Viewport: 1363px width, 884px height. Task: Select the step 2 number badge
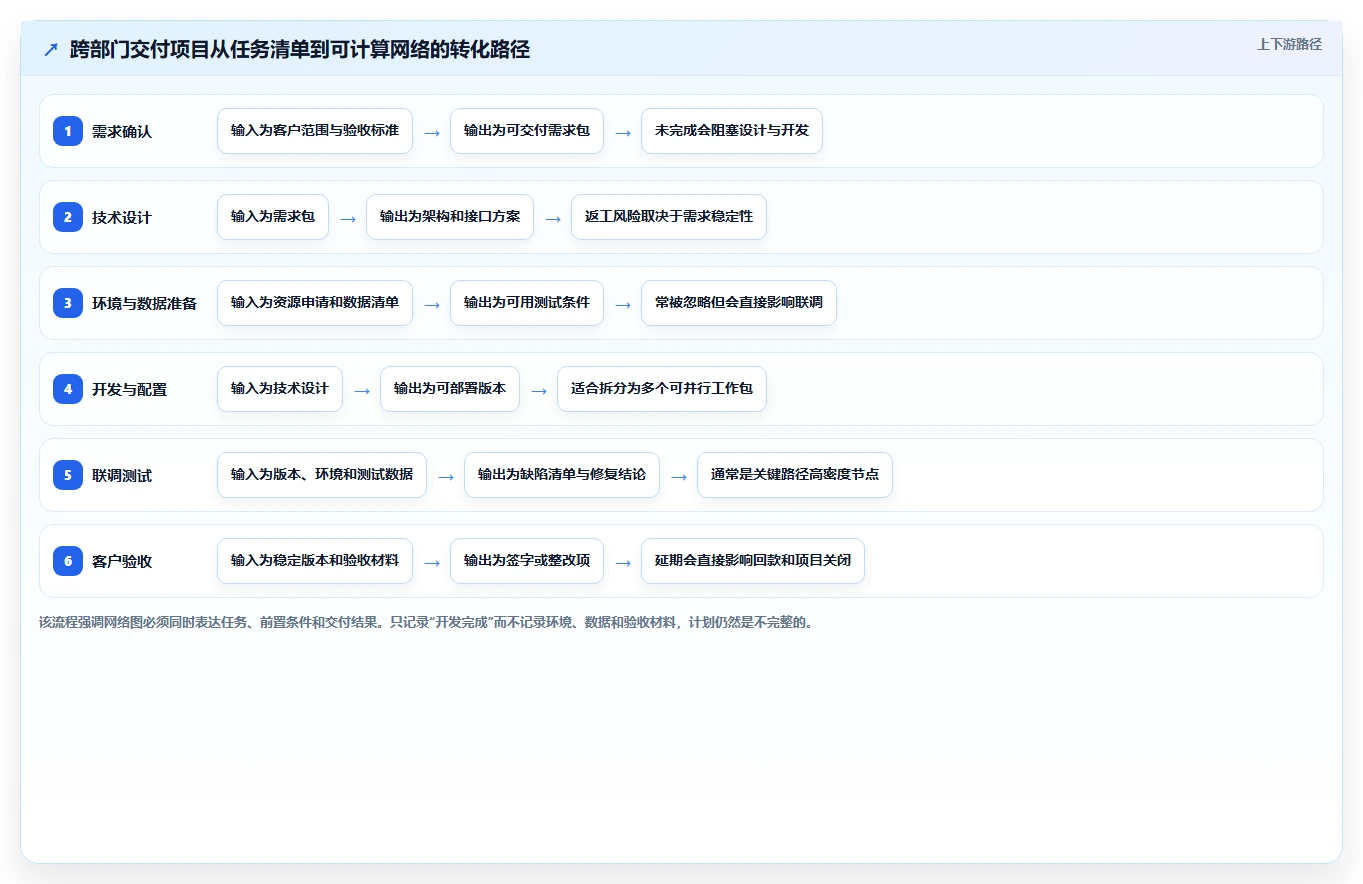(68, 217)
